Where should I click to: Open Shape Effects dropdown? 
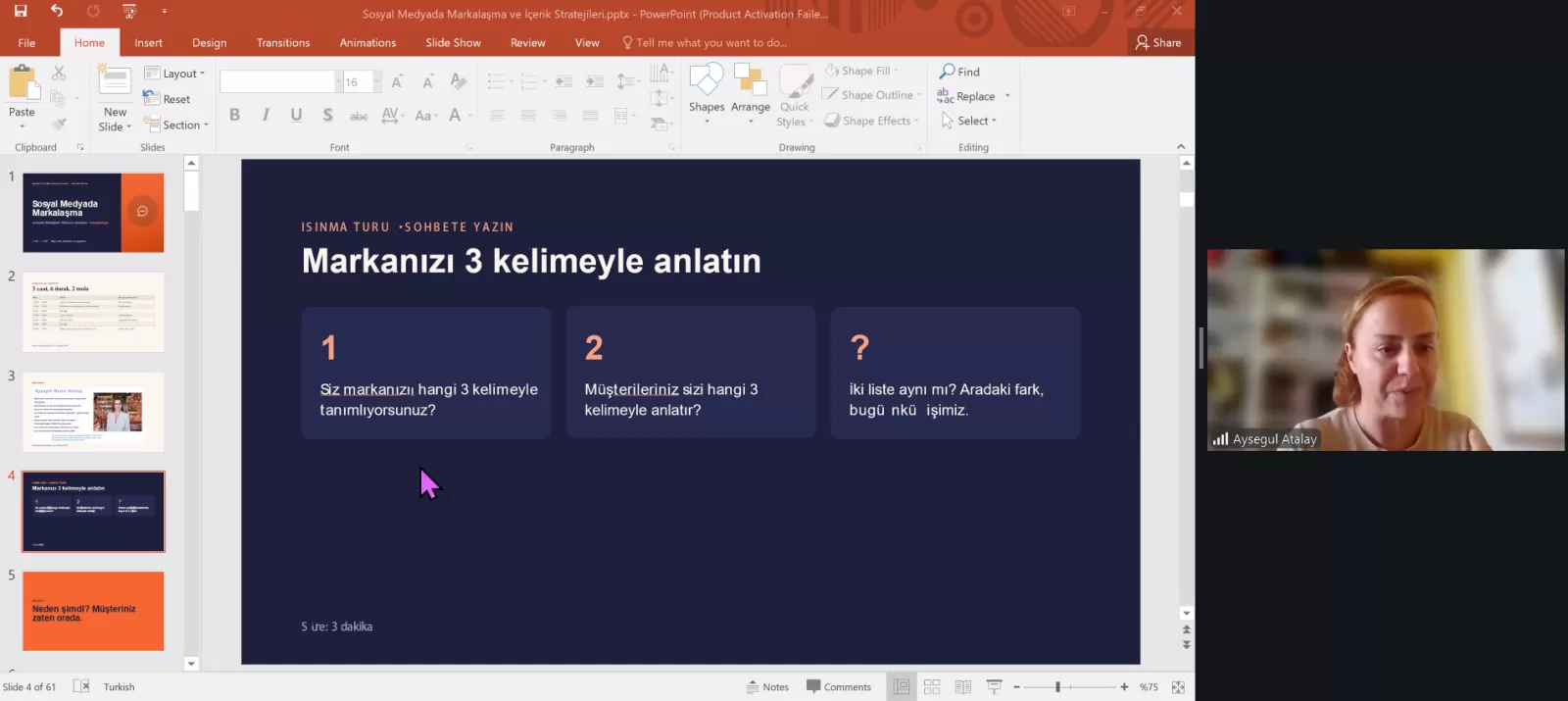[x=872, y=121]
